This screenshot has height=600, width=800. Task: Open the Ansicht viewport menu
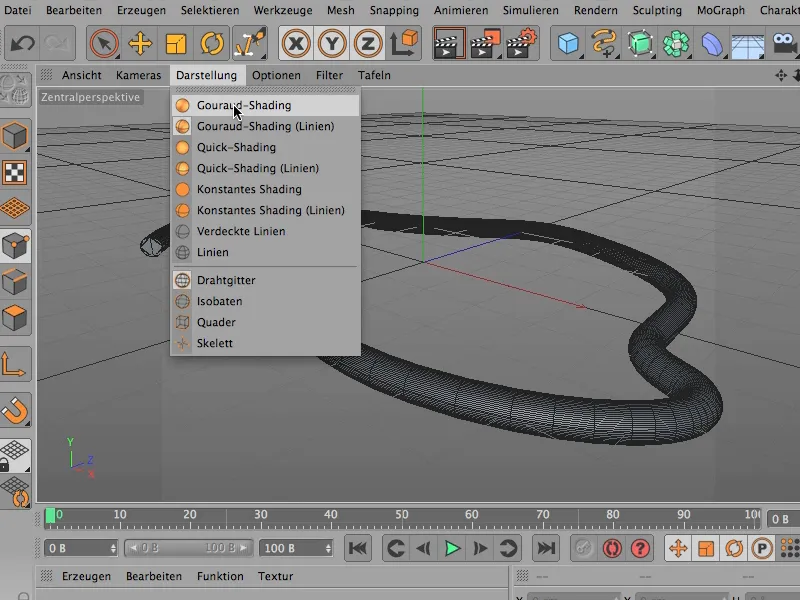point(82,75)
